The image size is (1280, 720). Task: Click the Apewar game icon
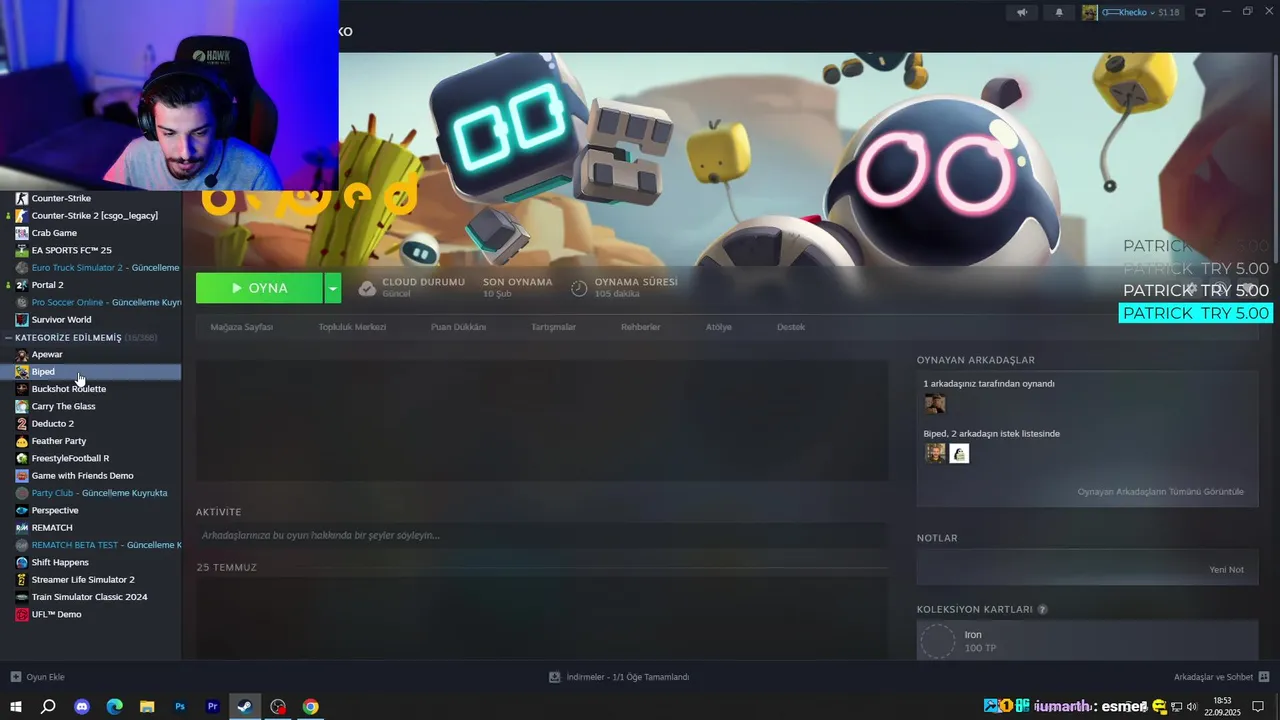[22, 354]
